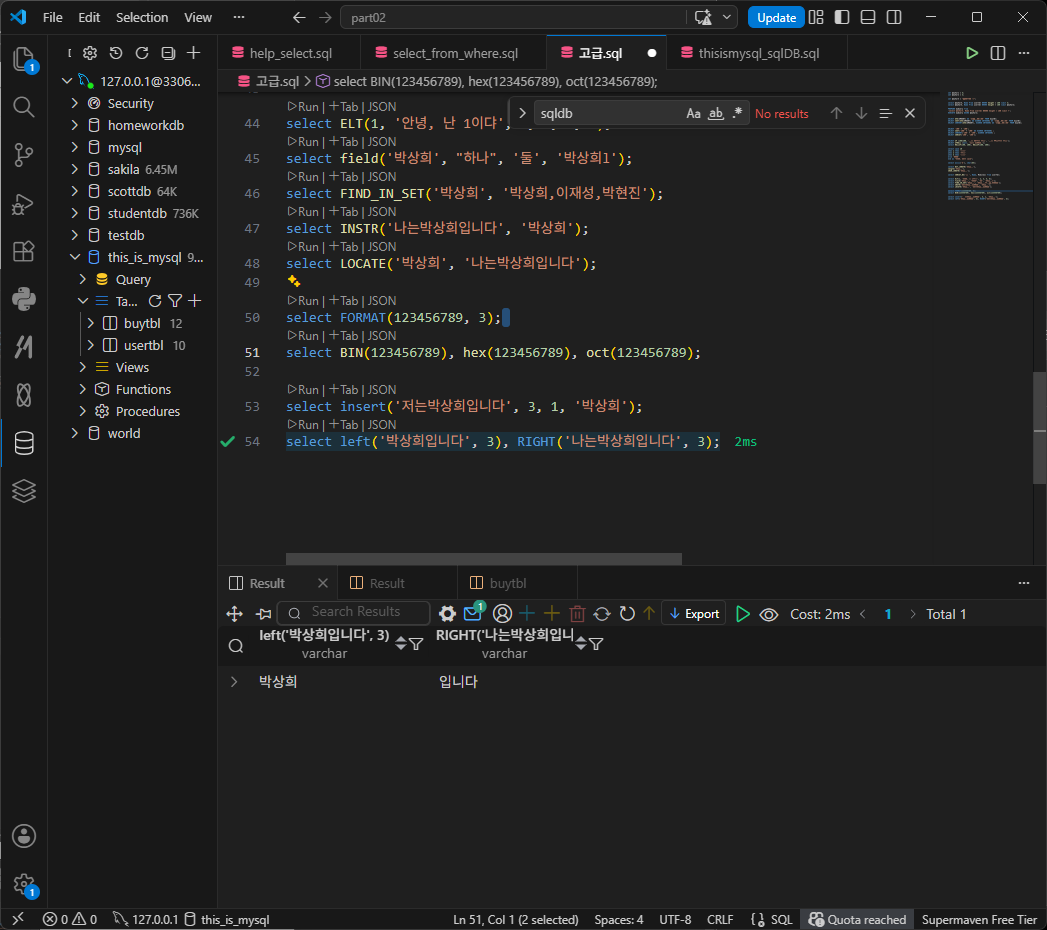Toggle the bottom panel visibility
The height and width of the screenshot is (930, 1047).
[868, 17]
